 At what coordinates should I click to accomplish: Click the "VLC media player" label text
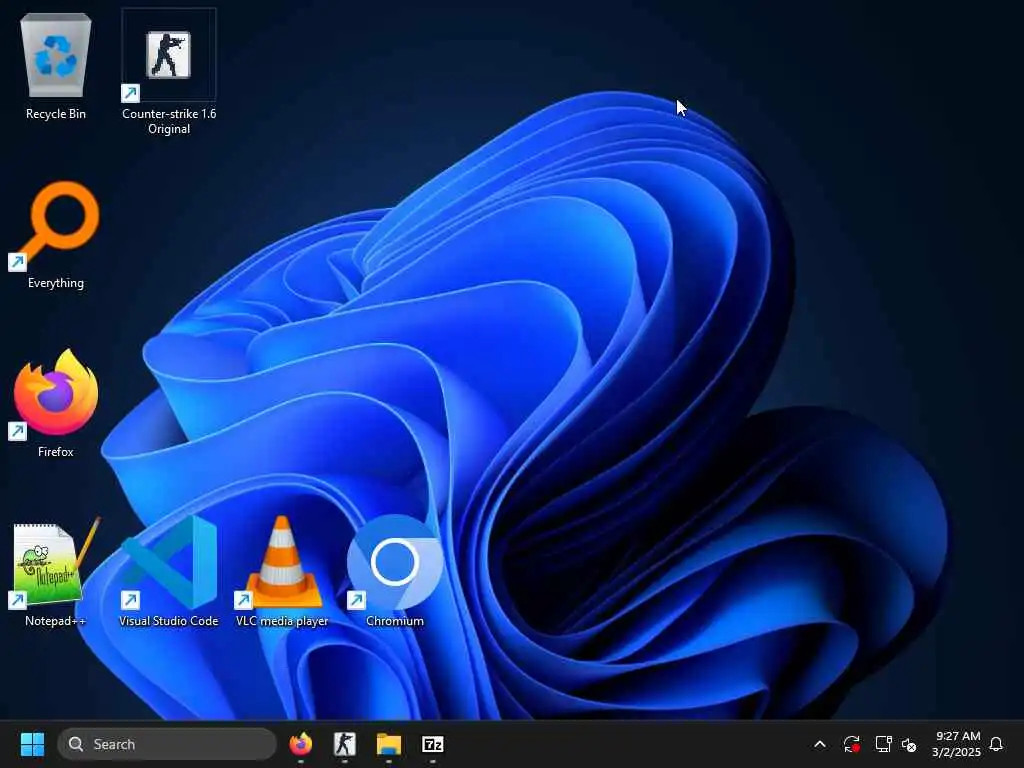[282, 621]
